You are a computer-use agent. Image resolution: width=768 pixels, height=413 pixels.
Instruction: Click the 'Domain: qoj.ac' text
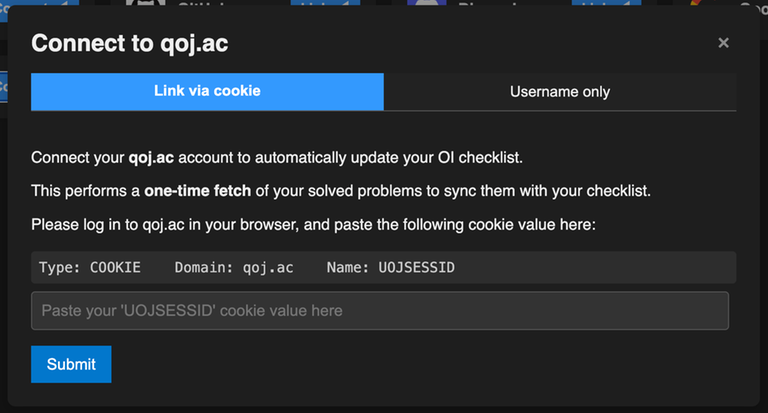pyautogui.click(x=233, y=268)
